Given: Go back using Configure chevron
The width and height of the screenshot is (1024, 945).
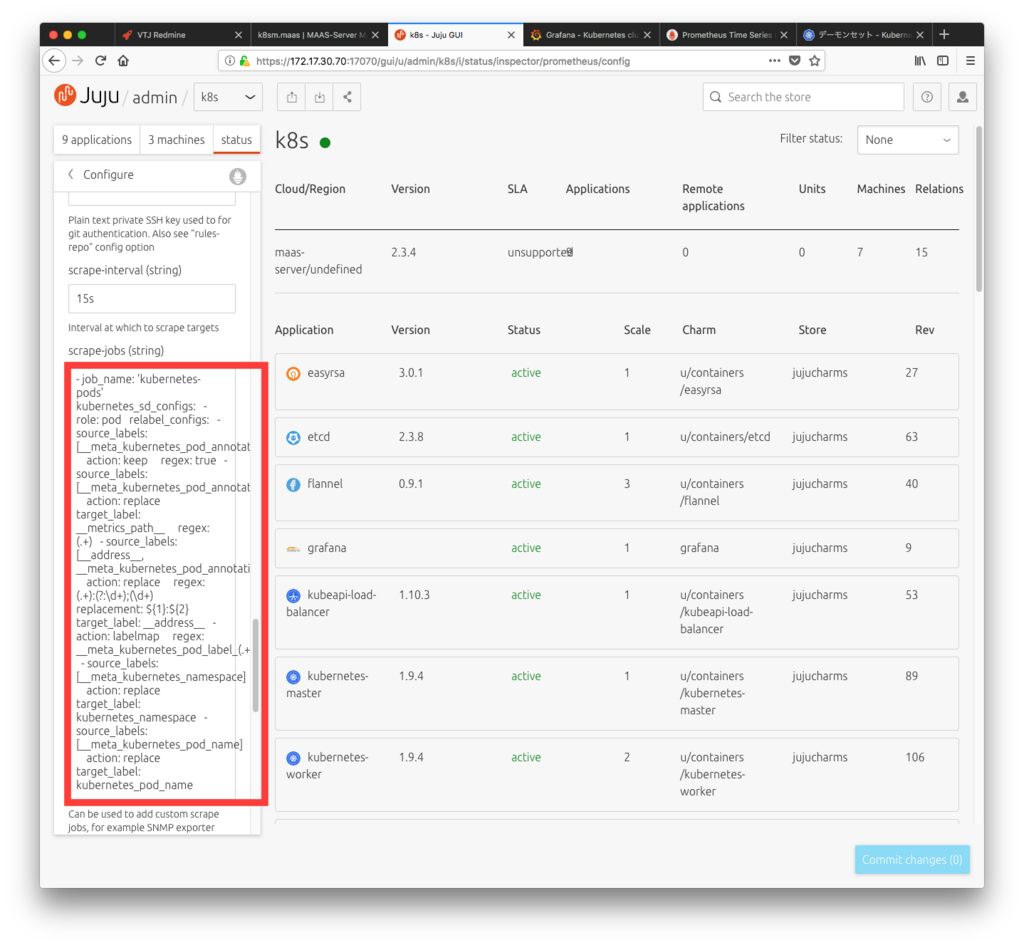Looking at the screenshot, I should click(x=71, y=174).
